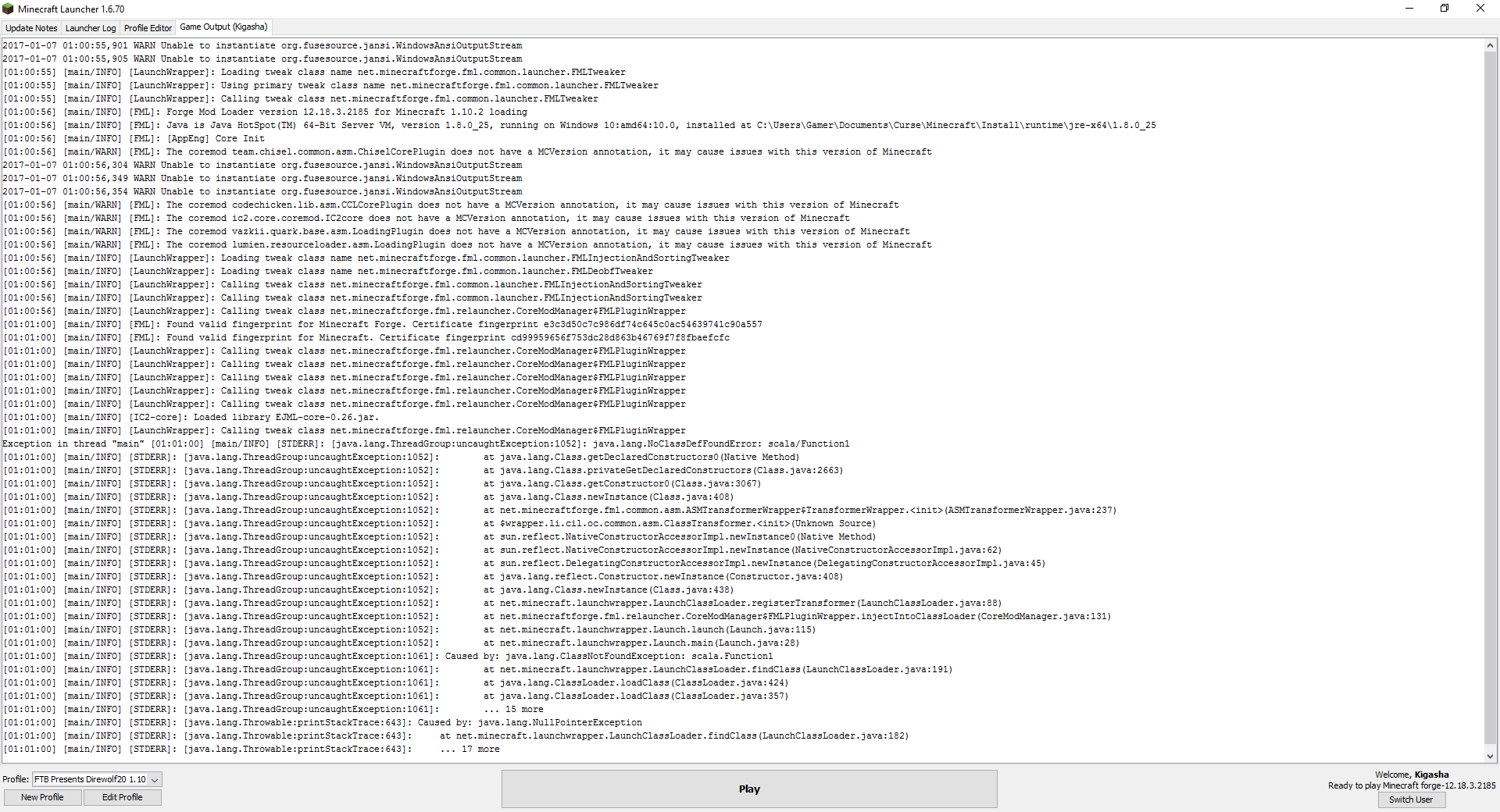Click the log scrollbar down arrow
The height and width of the screenshot is (812, 1500).
click(1490, 756)
